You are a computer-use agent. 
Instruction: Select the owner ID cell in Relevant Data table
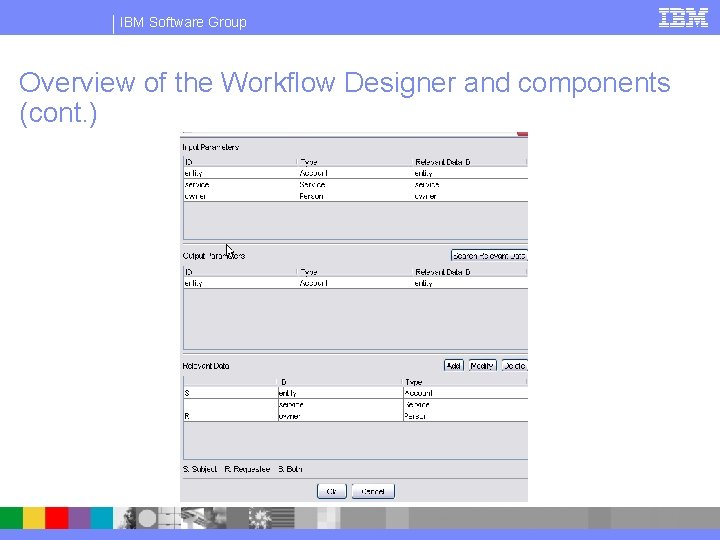pyautogui.click(x=340, y=416)
